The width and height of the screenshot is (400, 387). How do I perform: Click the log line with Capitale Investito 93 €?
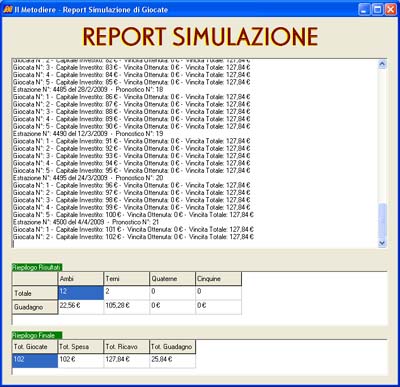(132, 156)
